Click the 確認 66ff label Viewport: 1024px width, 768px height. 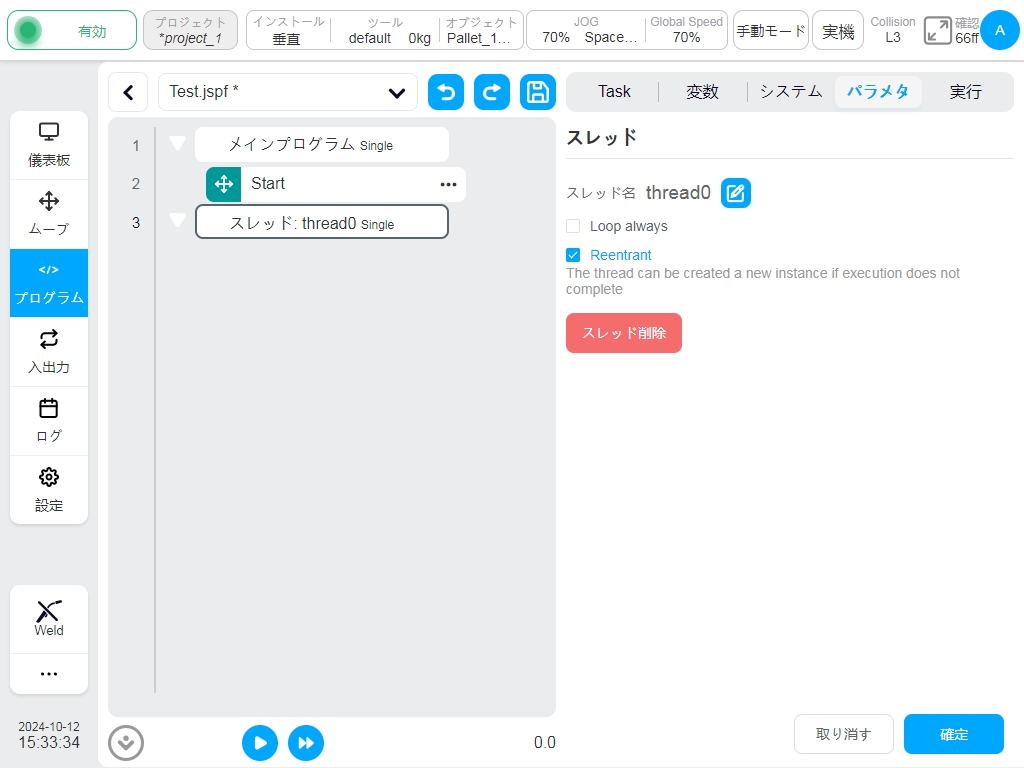tap(967, 31)
